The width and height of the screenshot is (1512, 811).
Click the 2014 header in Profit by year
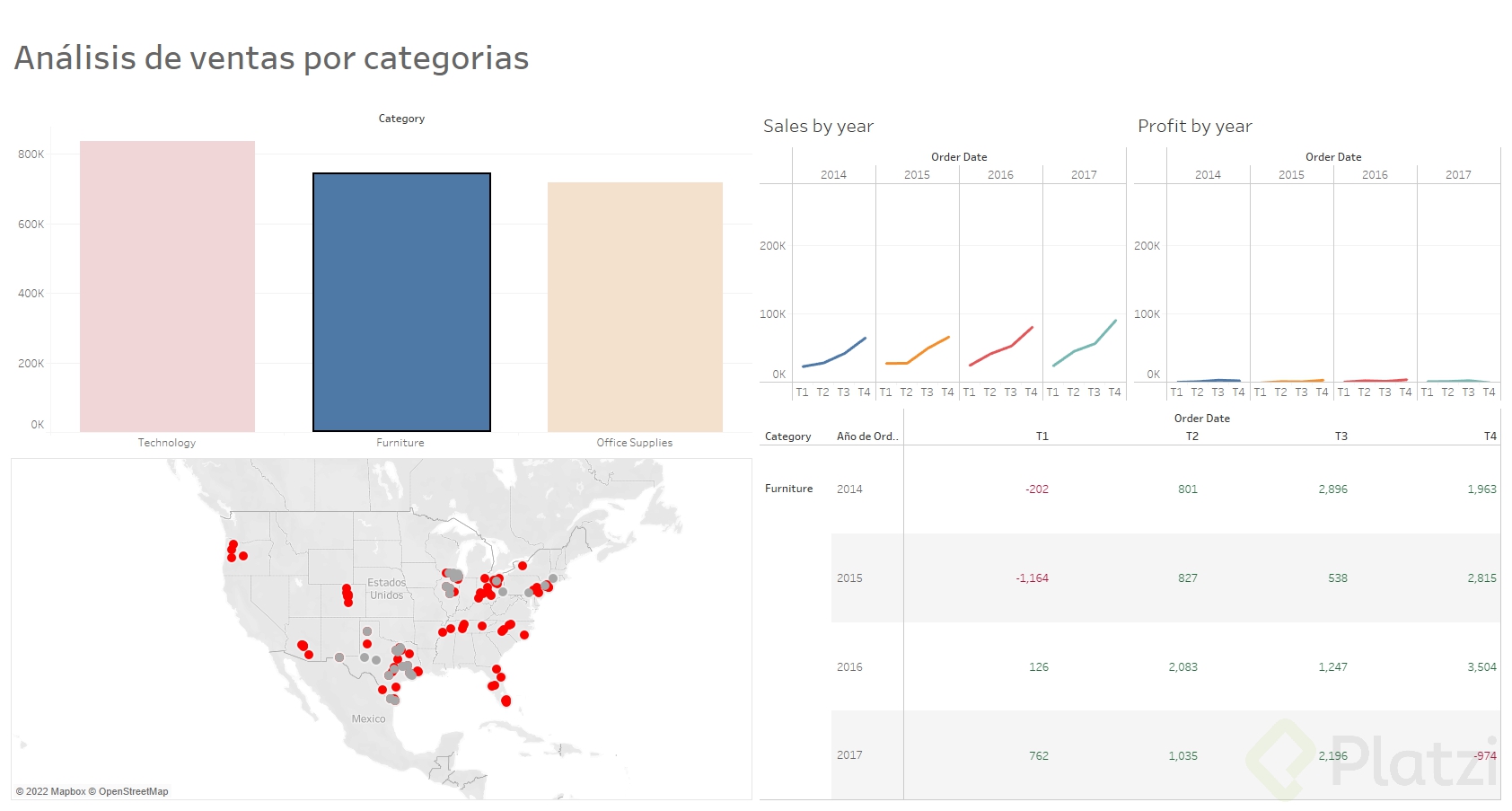1208,175
